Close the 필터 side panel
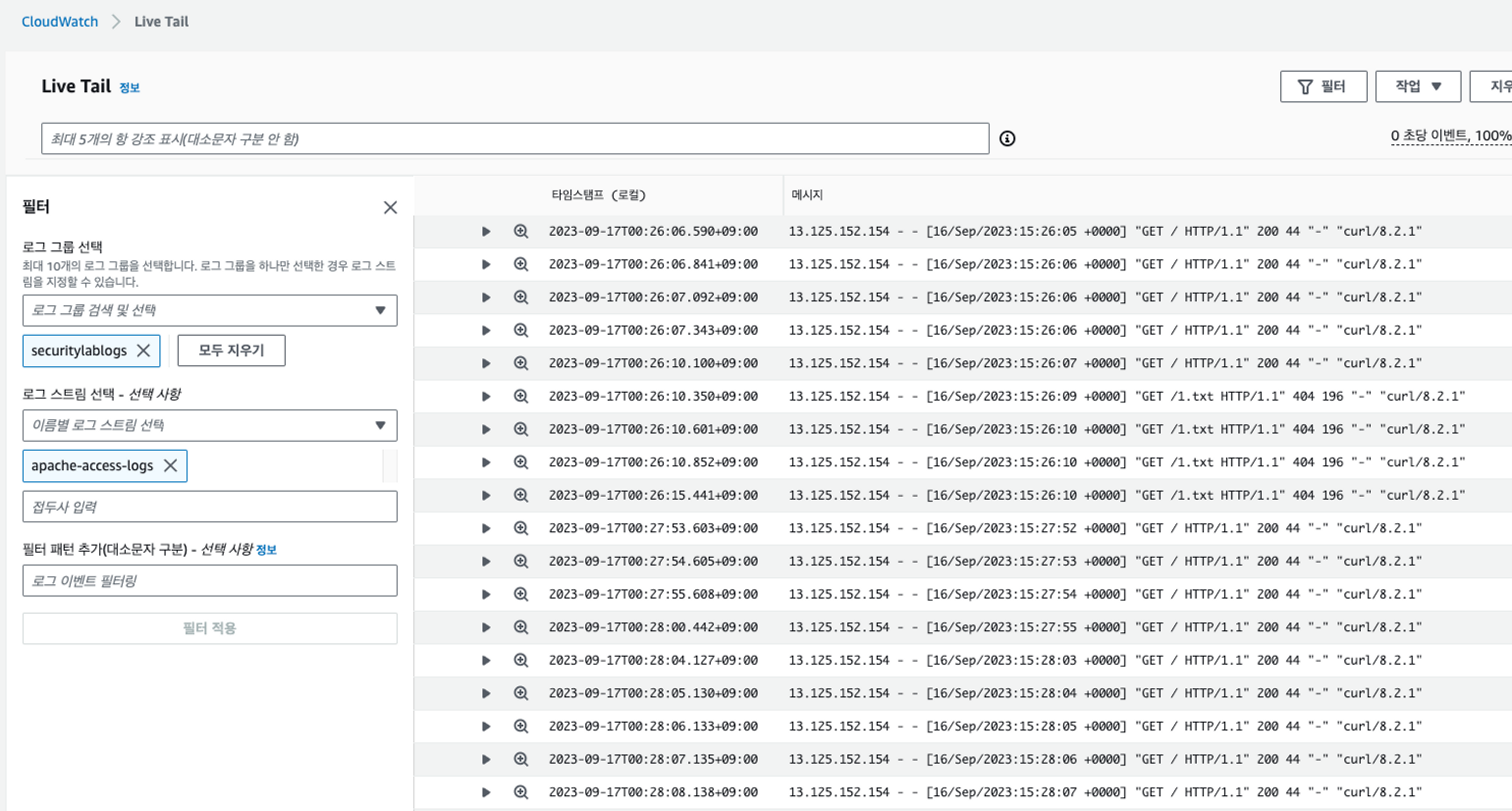Viewport: 1512px width, 811px height. coord(391,207)
